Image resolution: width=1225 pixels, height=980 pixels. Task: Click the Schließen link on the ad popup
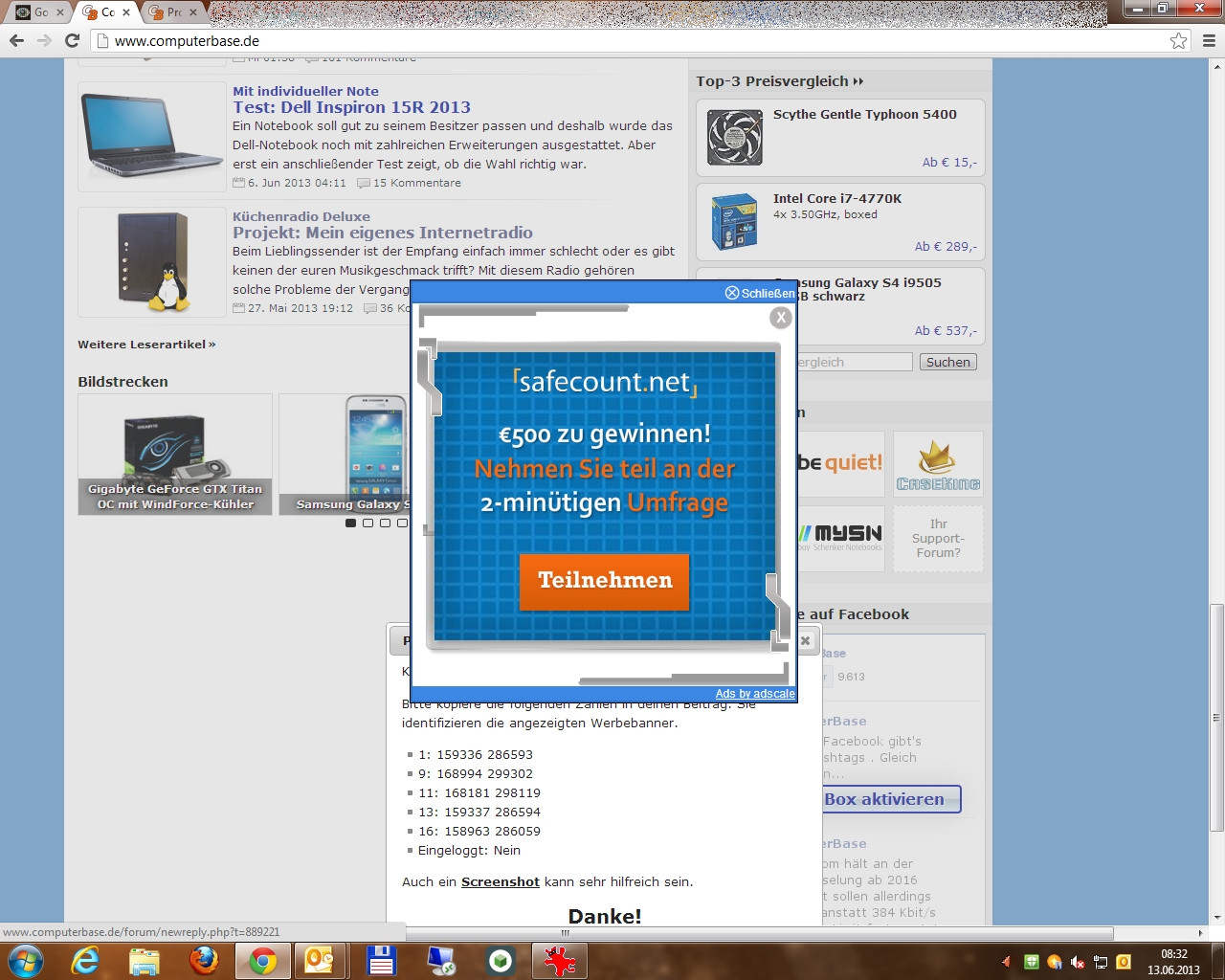[760, 293]
